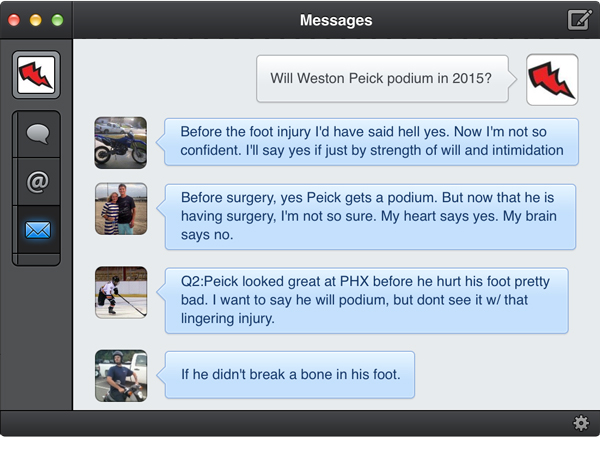Image resolution: width=600 pixels, height=455 pixels.
Task: Open the motocross rider profile thumbnail
Action: click(121, 375)
